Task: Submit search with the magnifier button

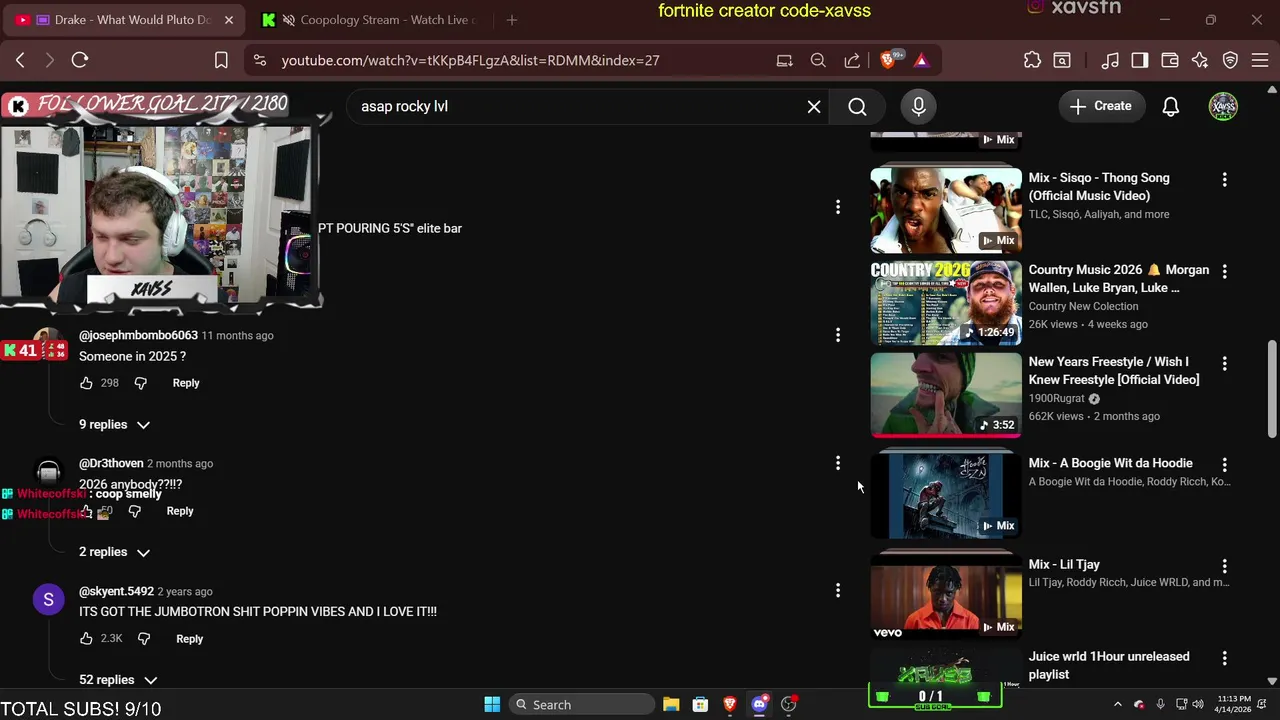Action: point(857,106)
